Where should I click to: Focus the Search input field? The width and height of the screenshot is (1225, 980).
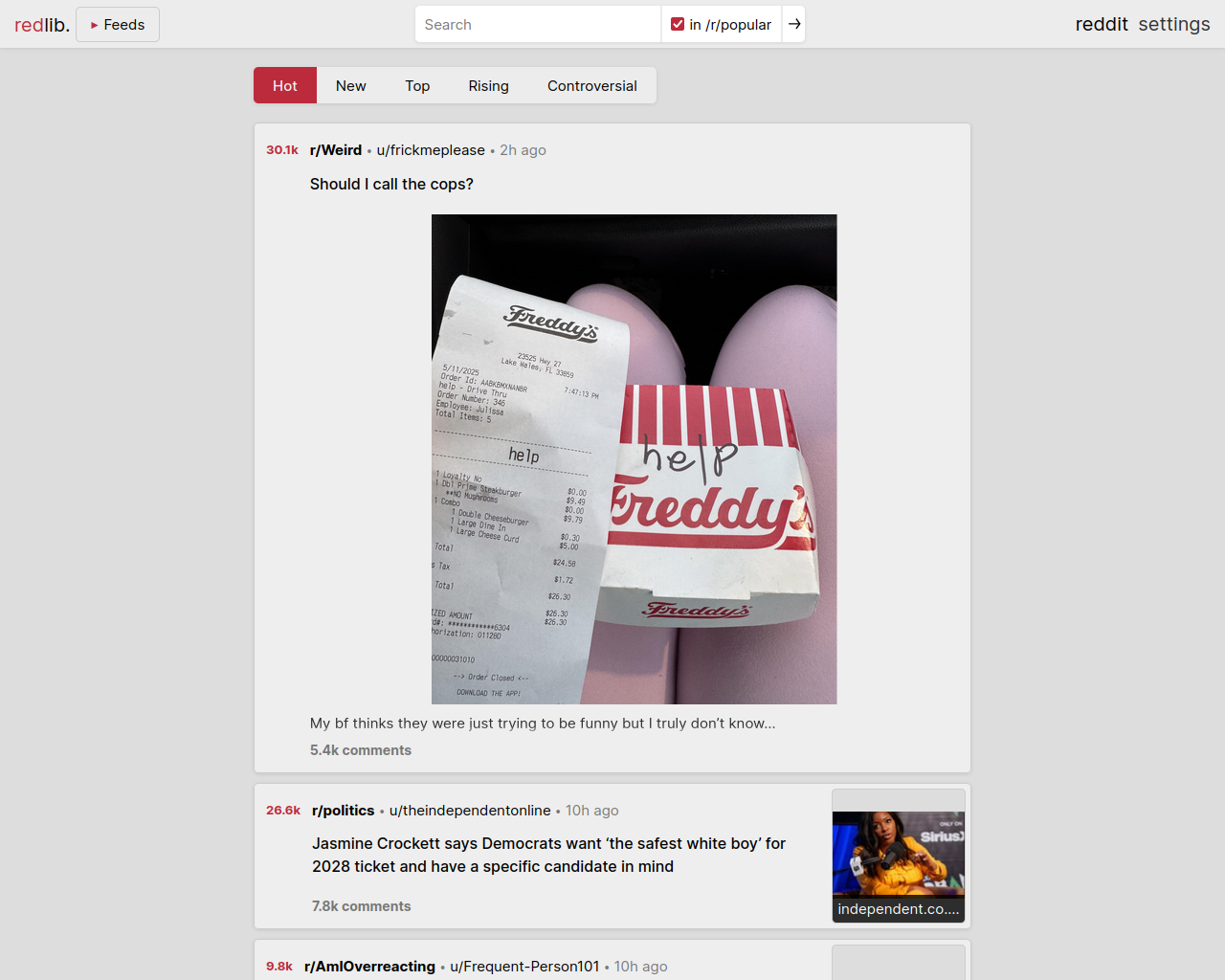[x=538, y=24]
